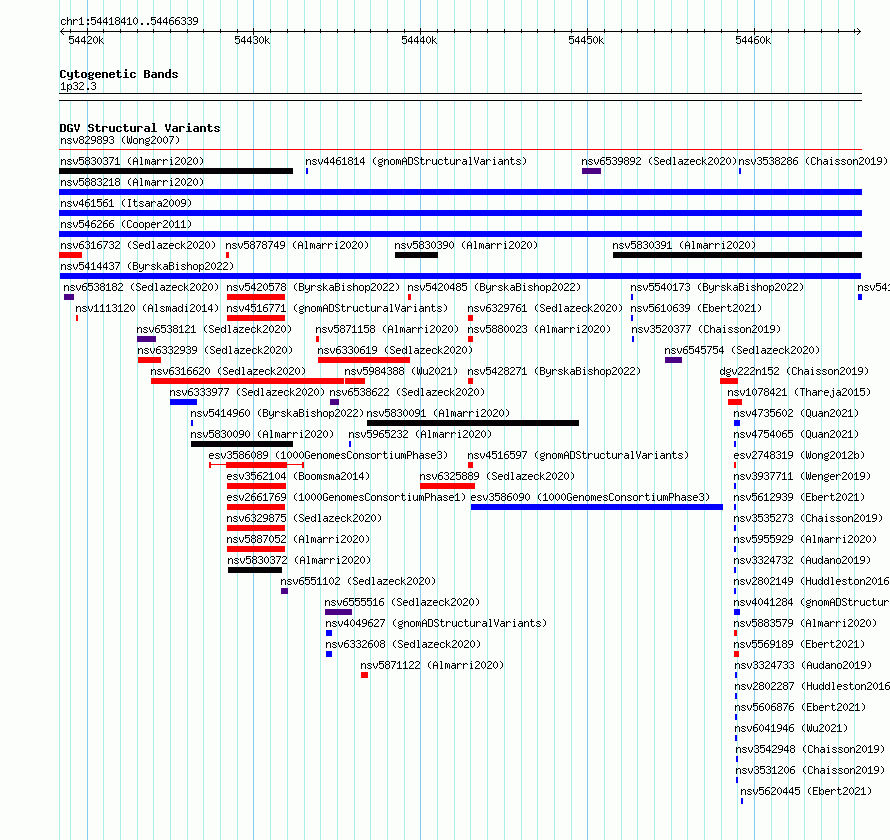
Task: Open the nsv4461814 gnomADStructuralVariants label
Action: pyautogui.click(x=416, y=161)
